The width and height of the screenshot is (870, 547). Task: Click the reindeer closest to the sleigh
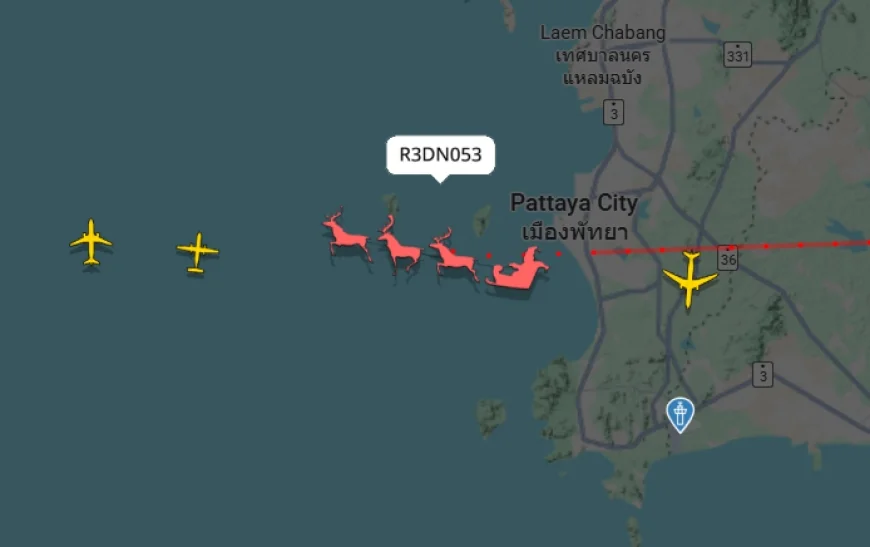coord(453,255)
